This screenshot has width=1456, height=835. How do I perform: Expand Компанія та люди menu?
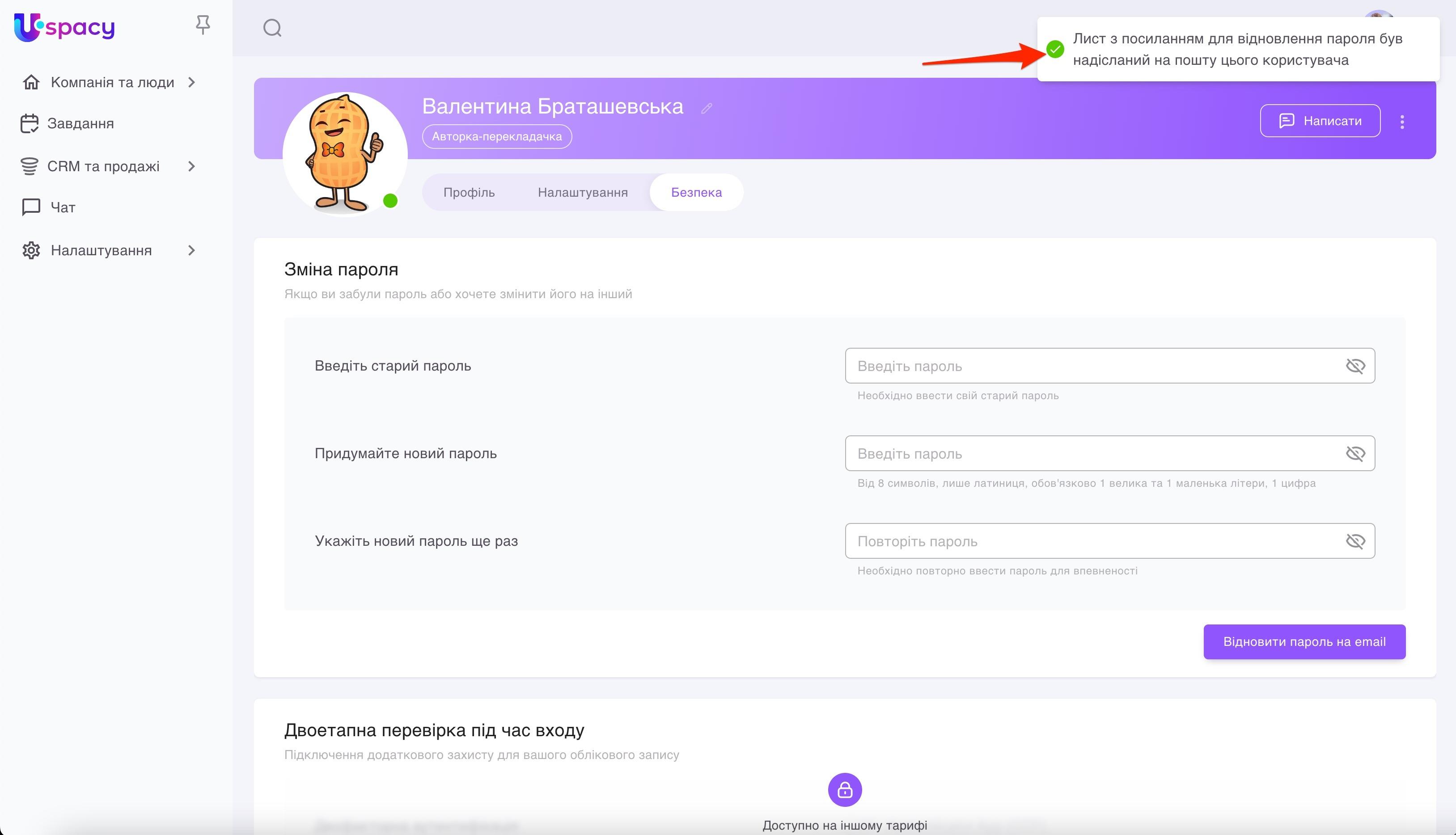(112, 83)
